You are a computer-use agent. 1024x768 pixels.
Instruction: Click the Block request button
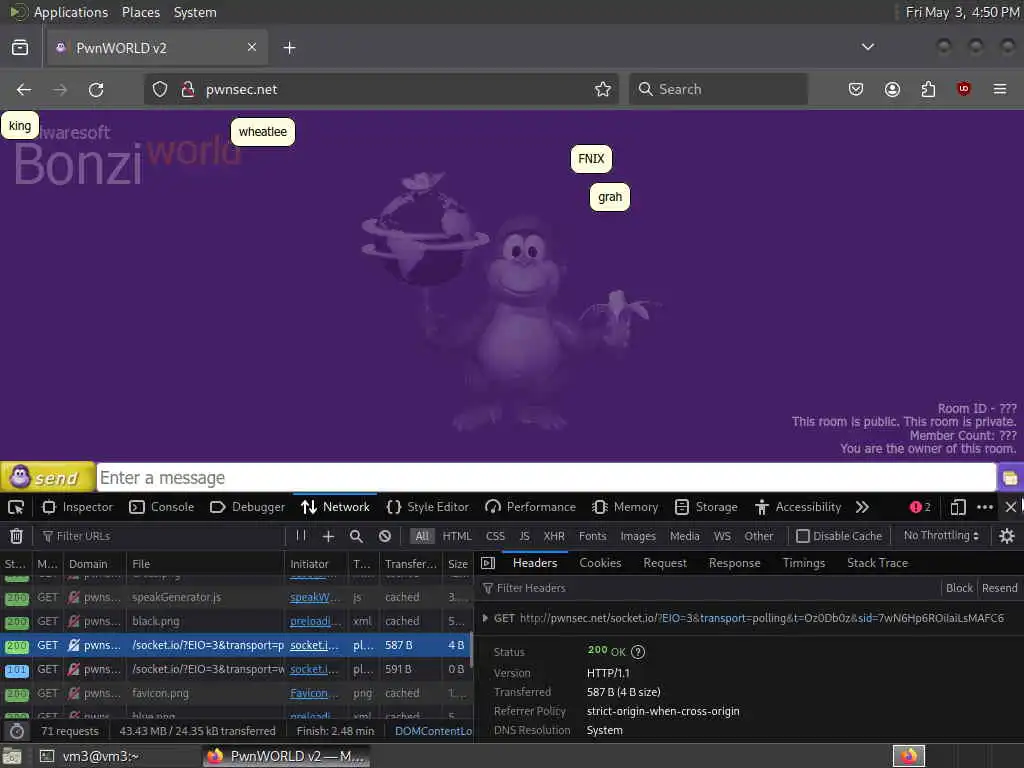pos(959,588)
